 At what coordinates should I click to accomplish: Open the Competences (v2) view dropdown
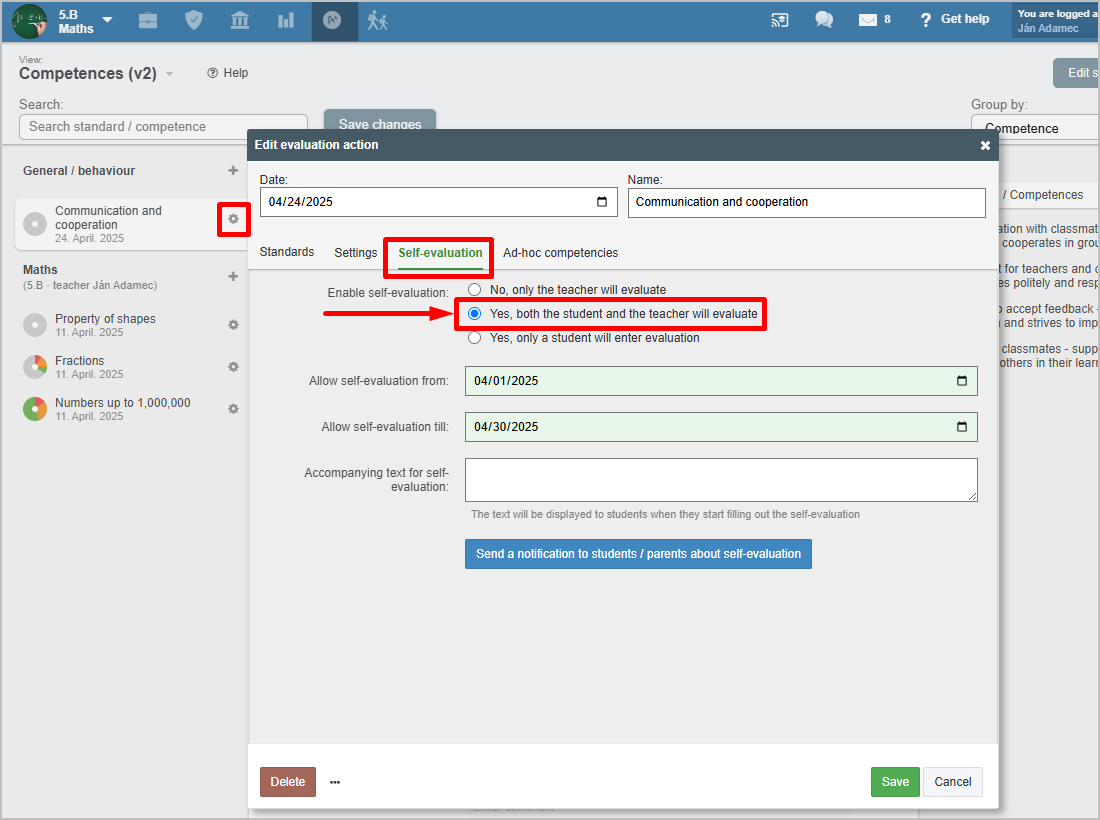click(170, 74)
